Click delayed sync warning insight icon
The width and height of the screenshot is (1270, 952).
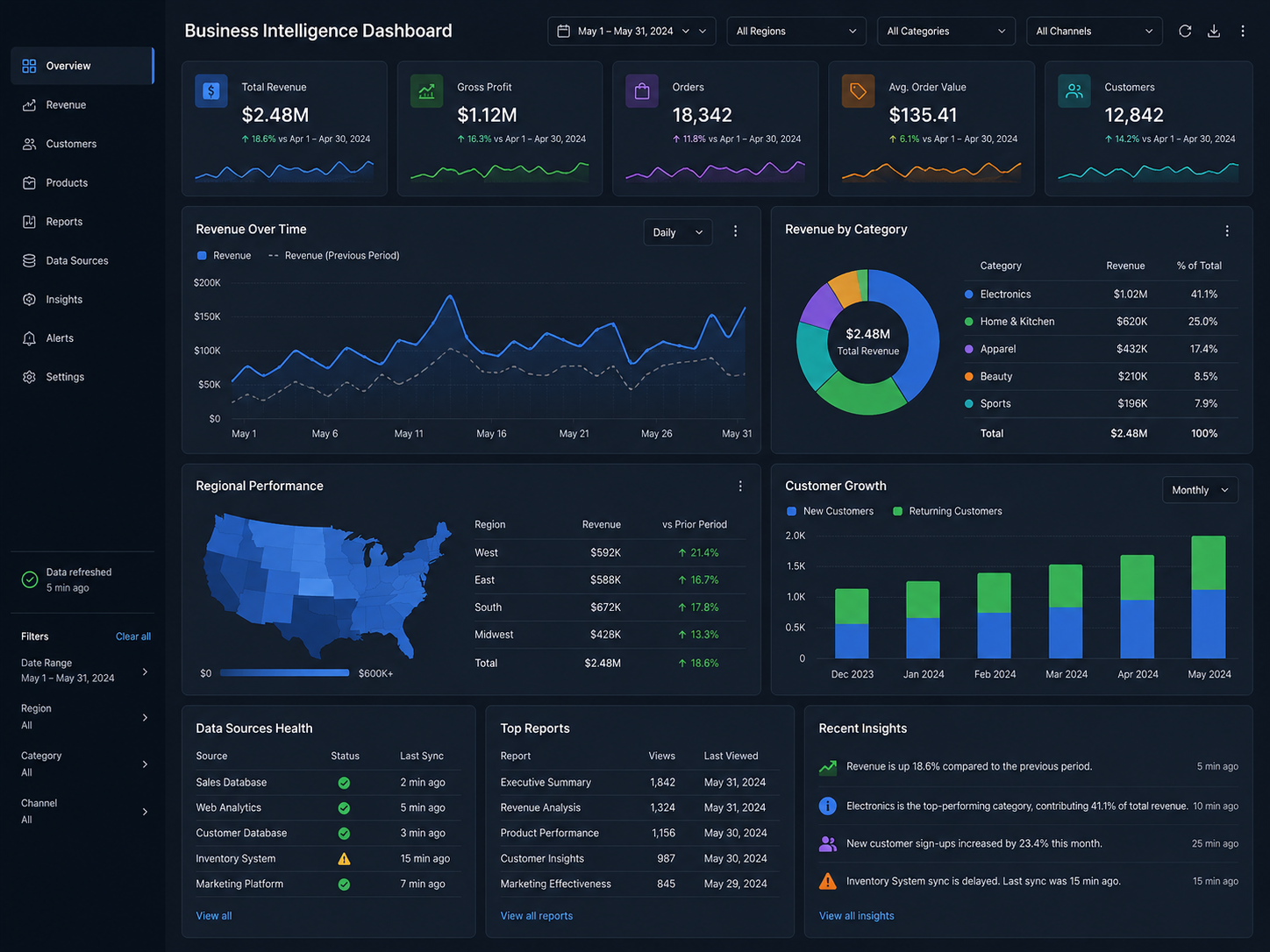pyautogui.click(x=827, y=882)
